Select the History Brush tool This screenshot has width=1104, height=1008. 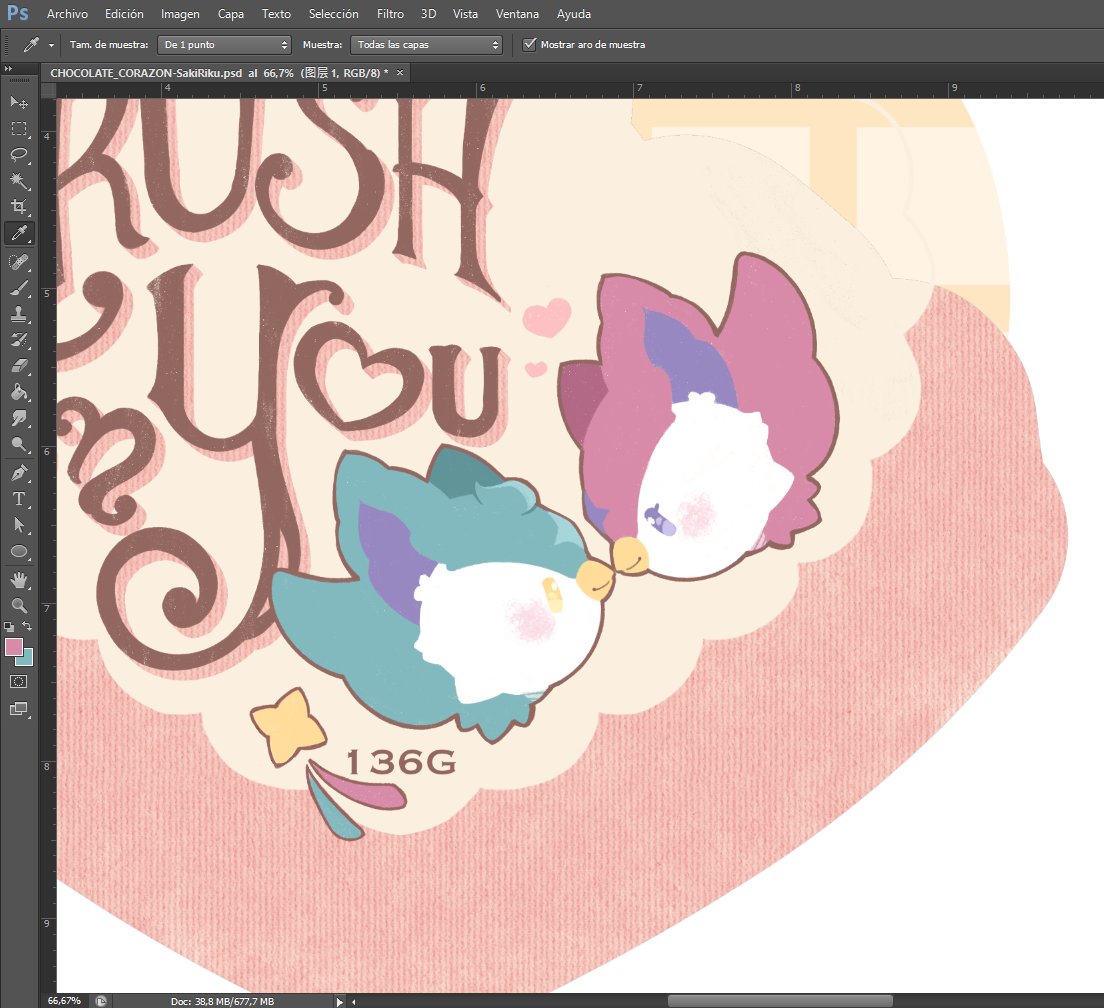19,340
